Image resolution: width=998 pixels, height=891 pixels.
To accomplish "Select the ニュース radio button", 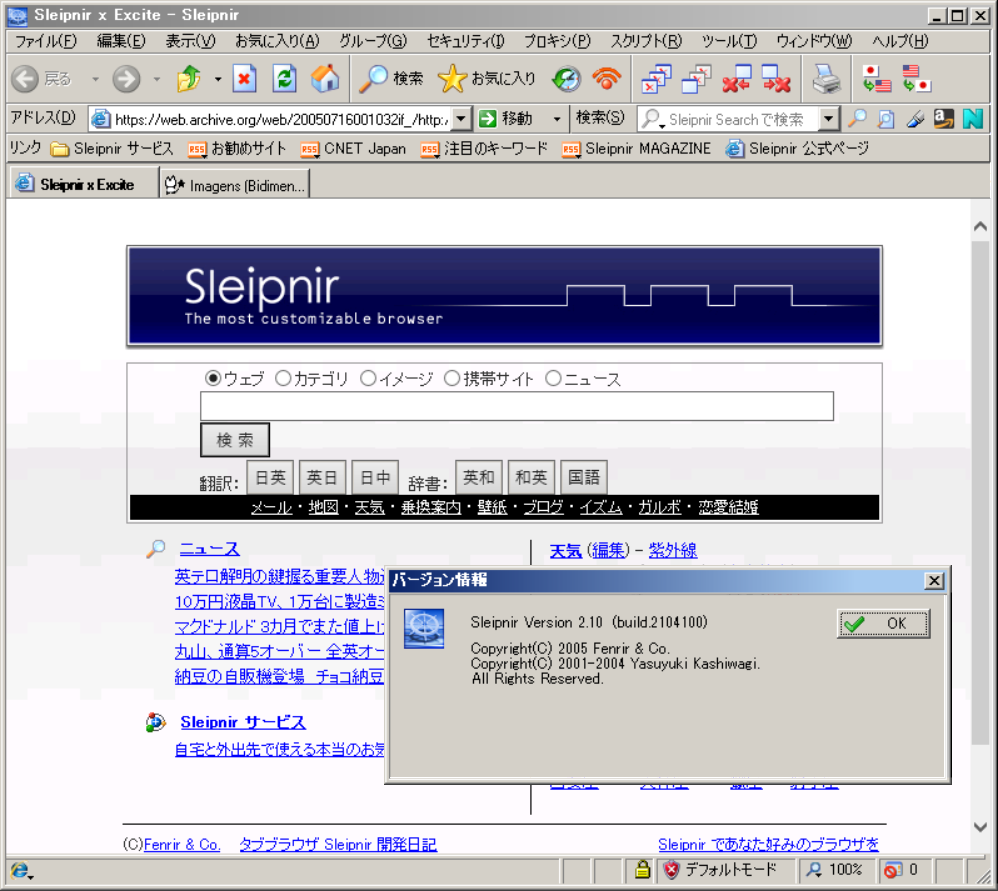I will pos(554,379).
